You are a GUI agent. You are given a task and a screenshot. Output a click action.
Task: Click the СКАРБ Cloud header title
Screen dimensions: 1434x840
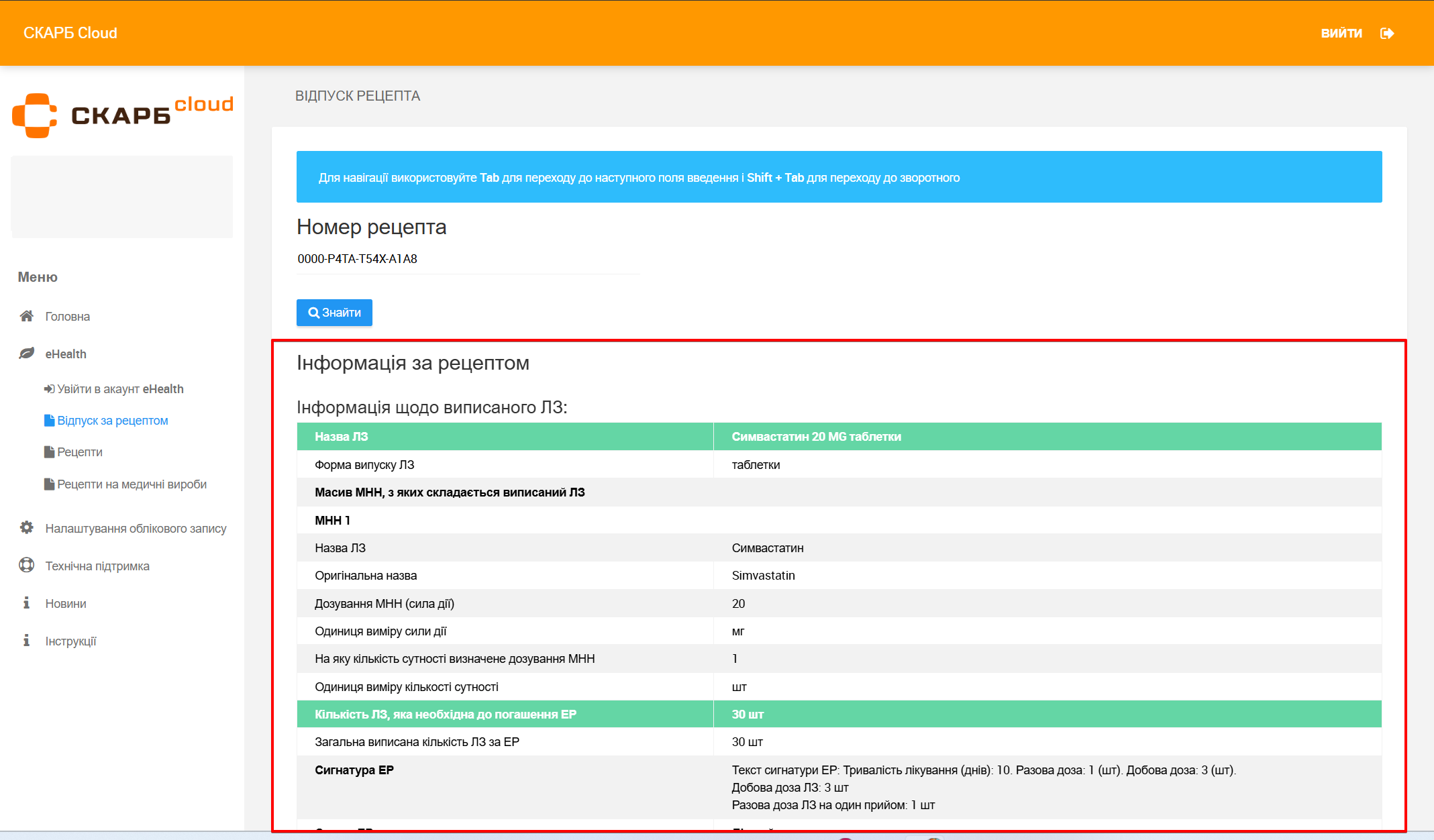coord(70,33)
